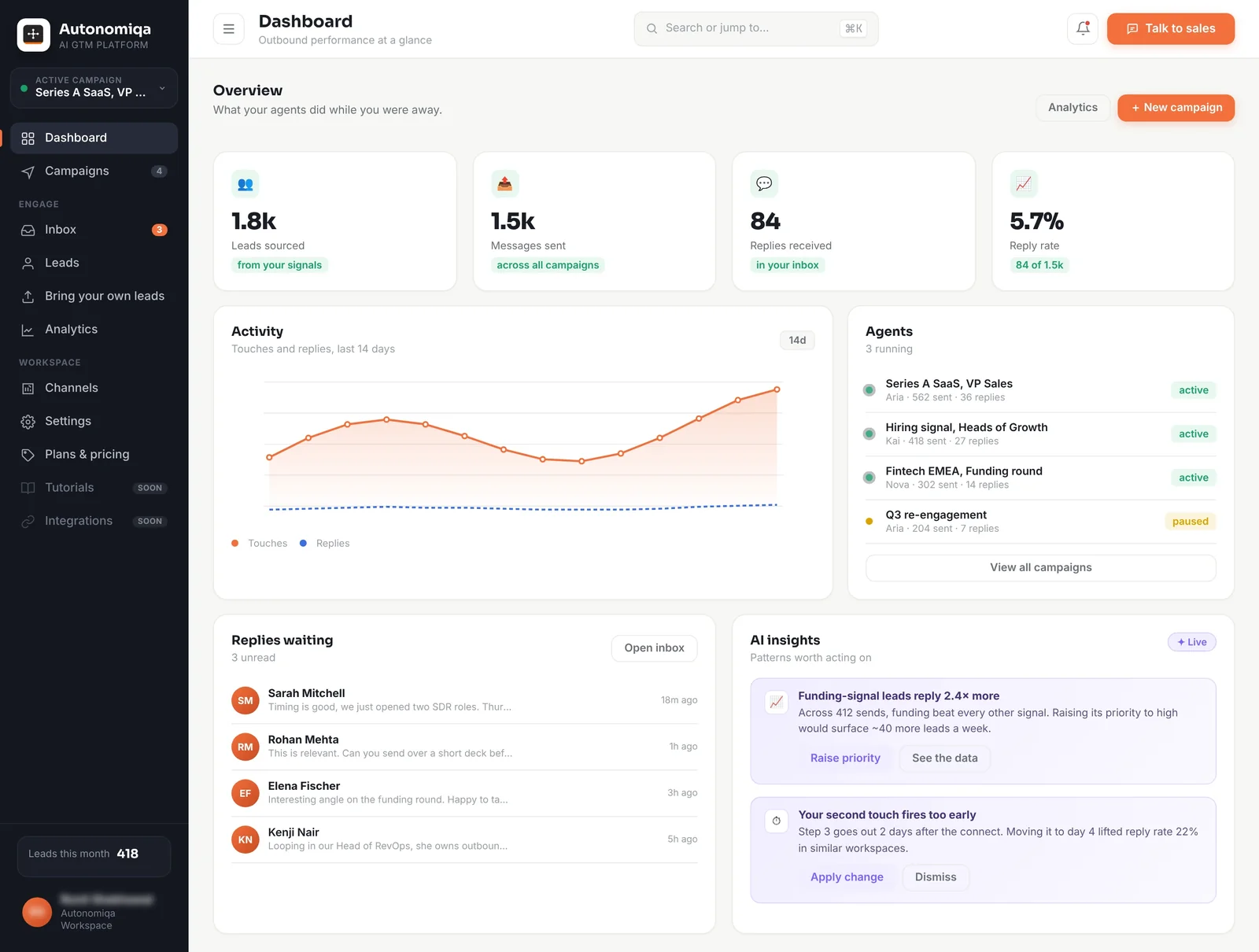Click Open inbox button
Viewport: 1259px width, 952px height.
click(654, 648)
